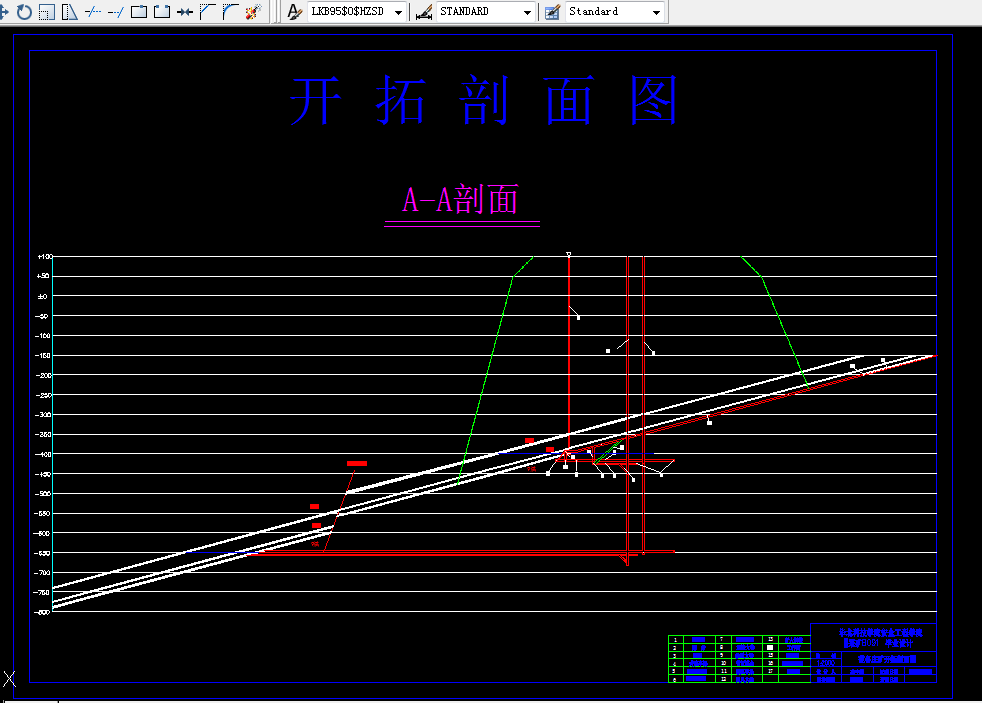The height and width of the screenshot is (703, 982).
Task: Click the UCS X-axis icon in the drawing corner
Action: tap(9, 679)
